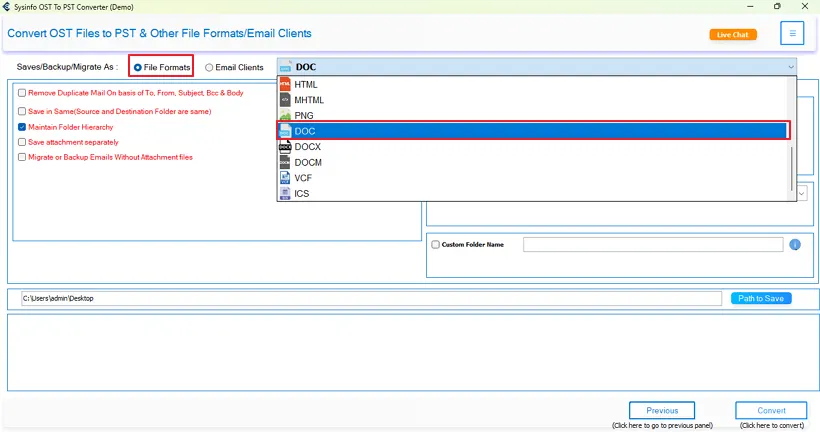Go back with the Previous button

coord(662,411)
